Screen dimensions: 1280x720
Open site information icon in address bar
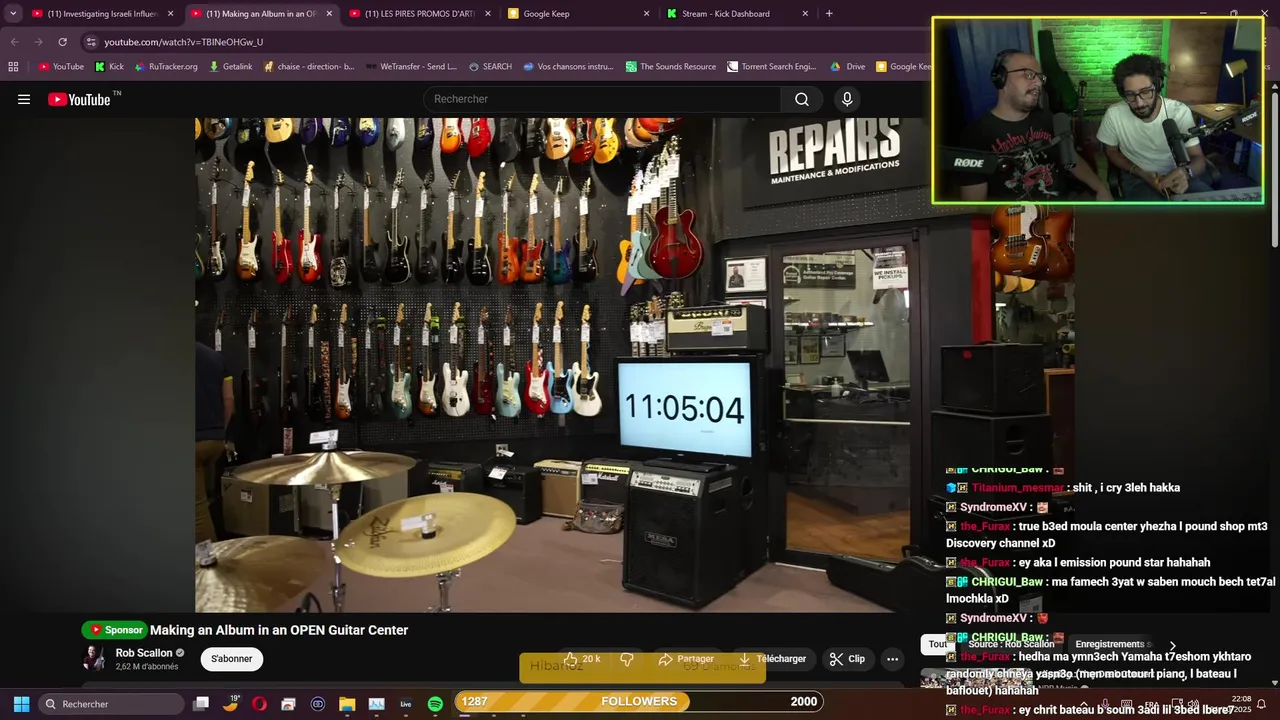click(x=91, y=42)
